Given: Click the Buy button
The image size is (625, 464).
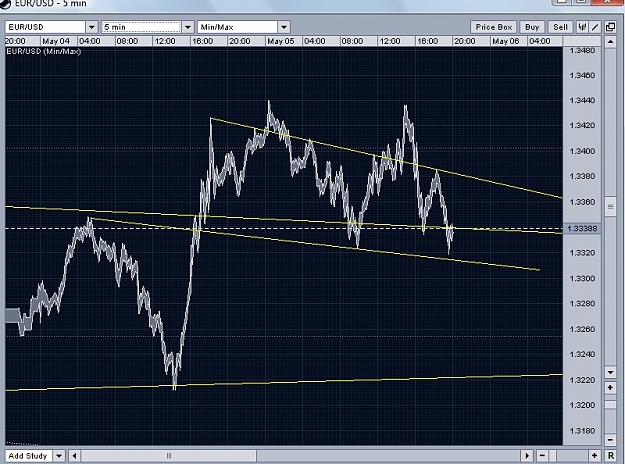Looking at the screenshot, I should tap(532, 27).
